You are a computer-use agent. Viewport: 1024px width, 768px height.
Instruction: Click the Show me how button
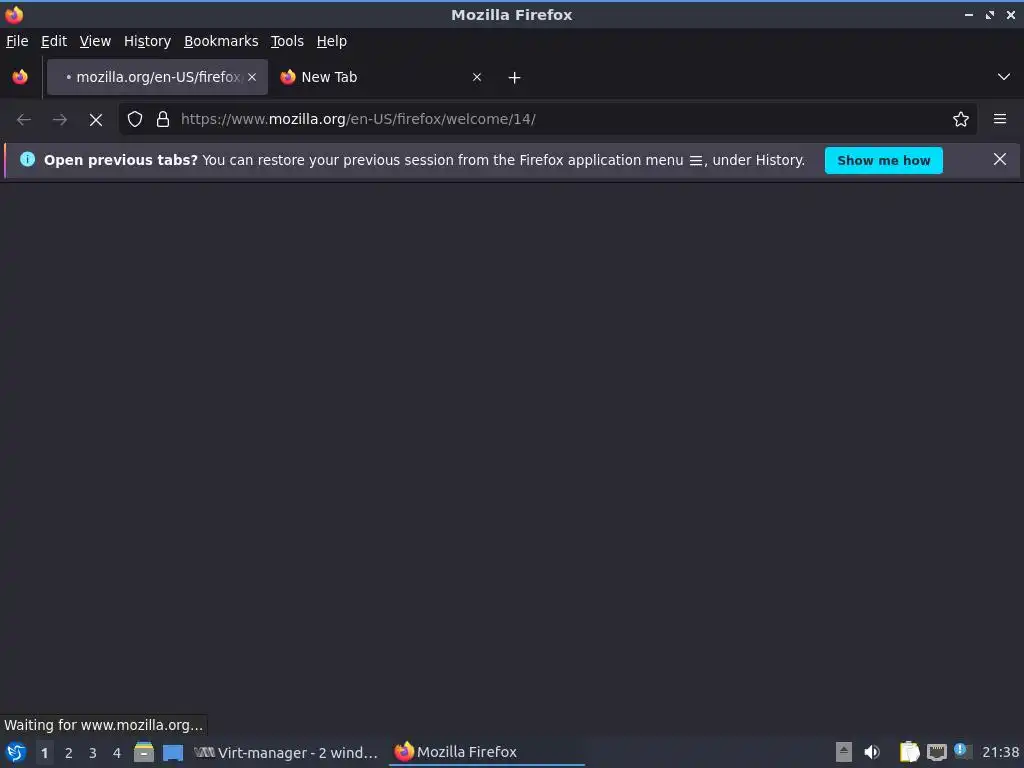coord(884,161)
